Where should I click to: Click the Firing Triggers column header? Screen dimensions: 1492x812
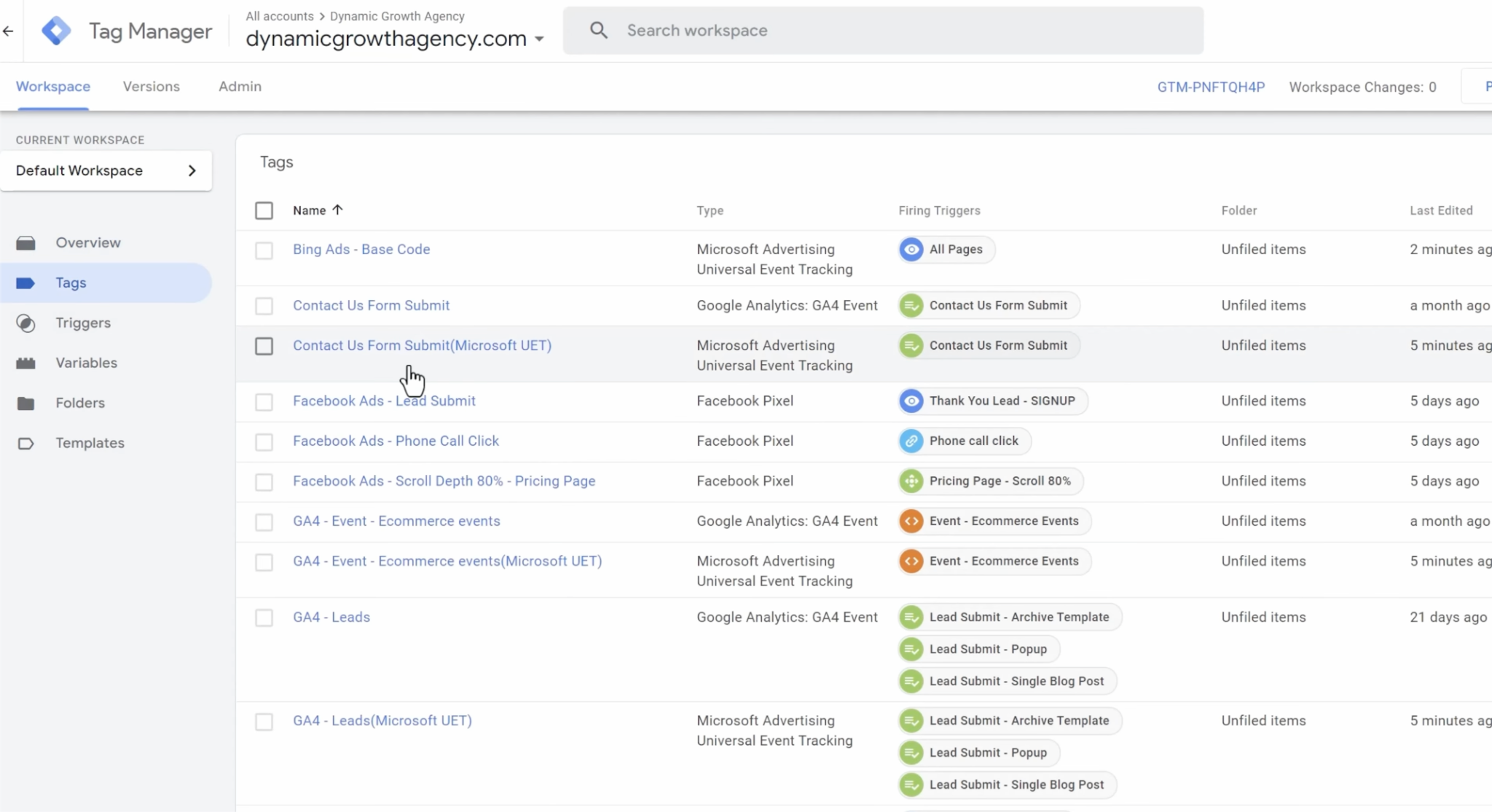pyautogui.click(x=939, y=210)
